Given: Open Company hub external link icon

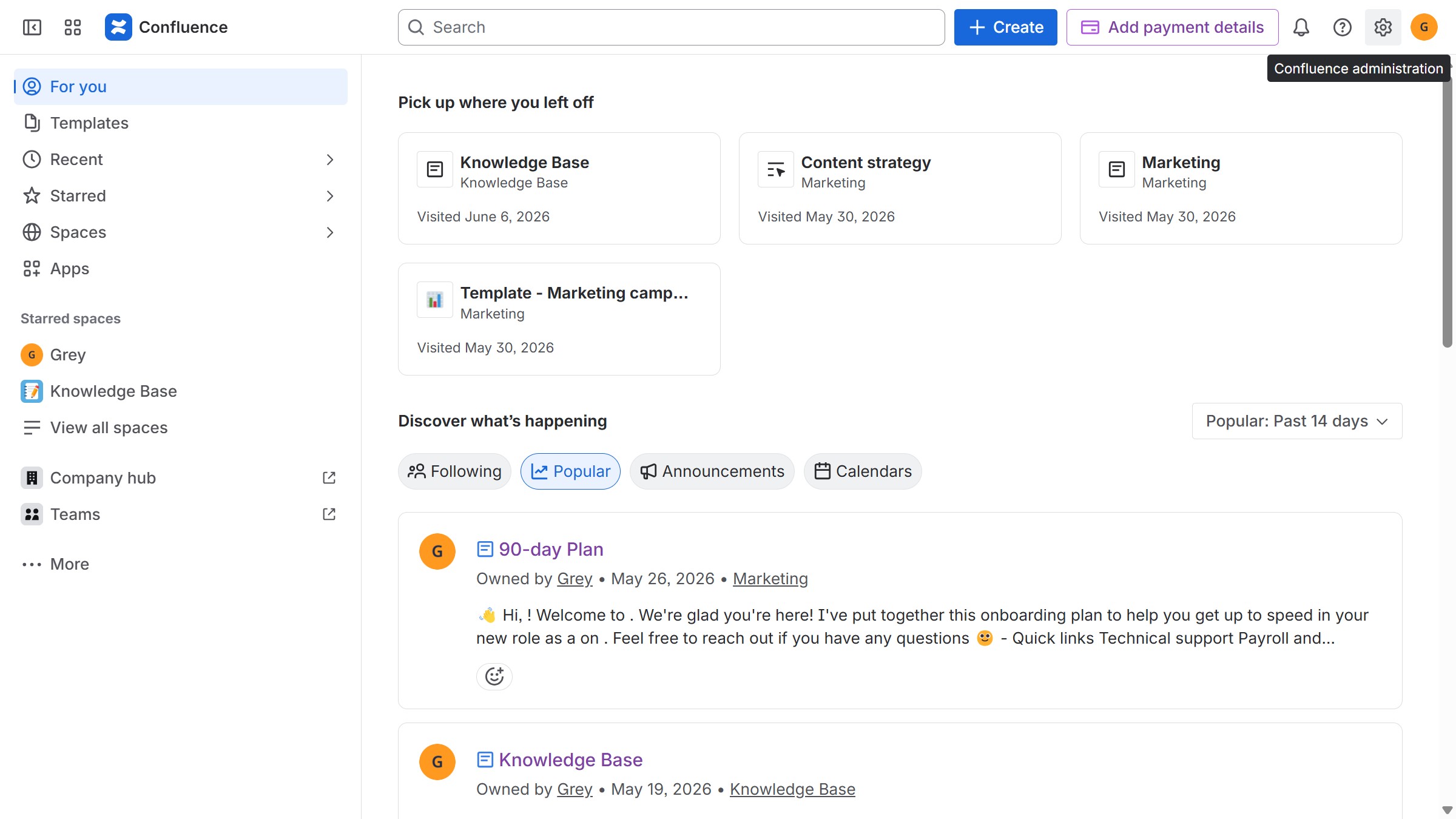Looking at the screenshot, I should 329,478.
